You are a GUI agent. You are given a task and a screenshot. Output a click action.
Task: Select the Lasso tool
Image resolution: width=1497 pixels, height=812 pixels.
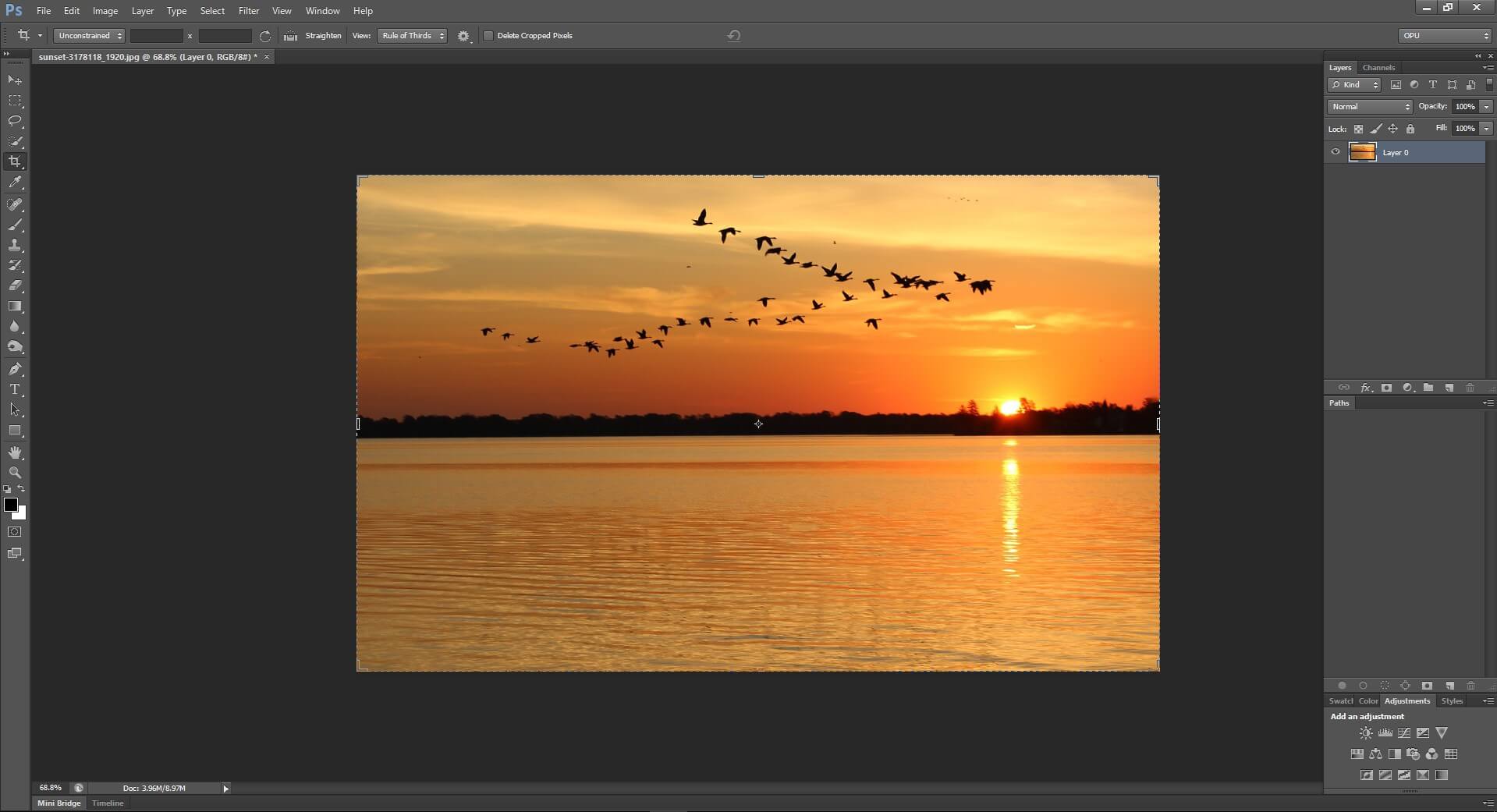click(15, 121)
